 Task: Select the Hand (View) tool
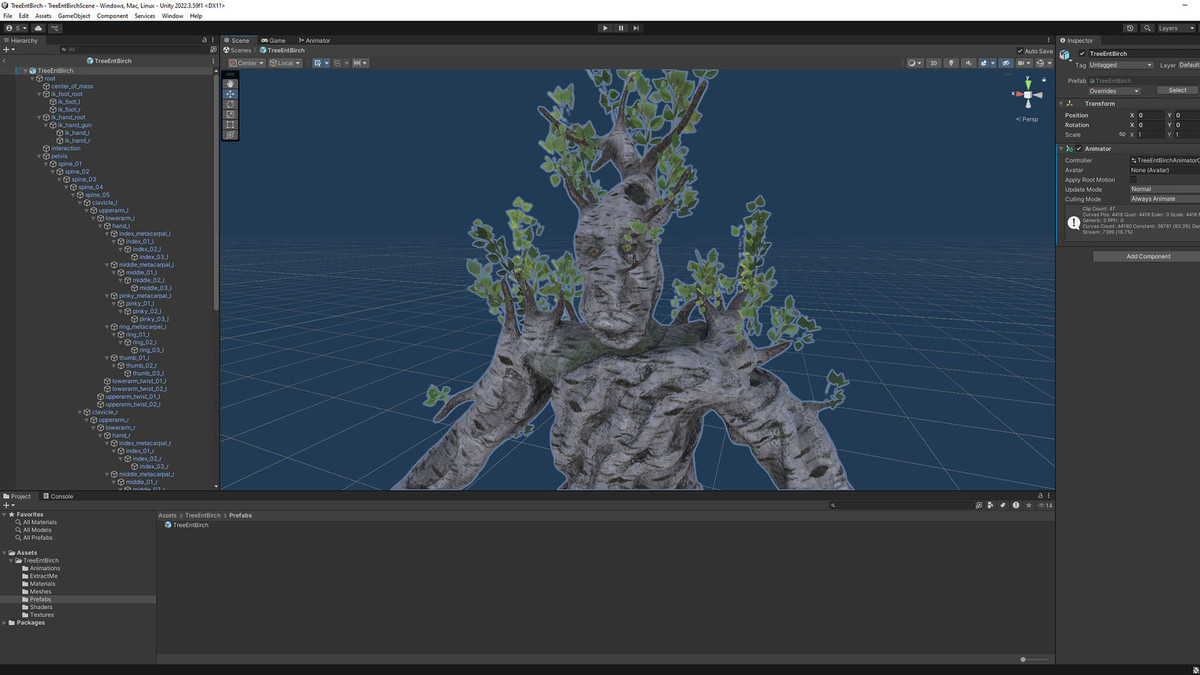(230, 83)
